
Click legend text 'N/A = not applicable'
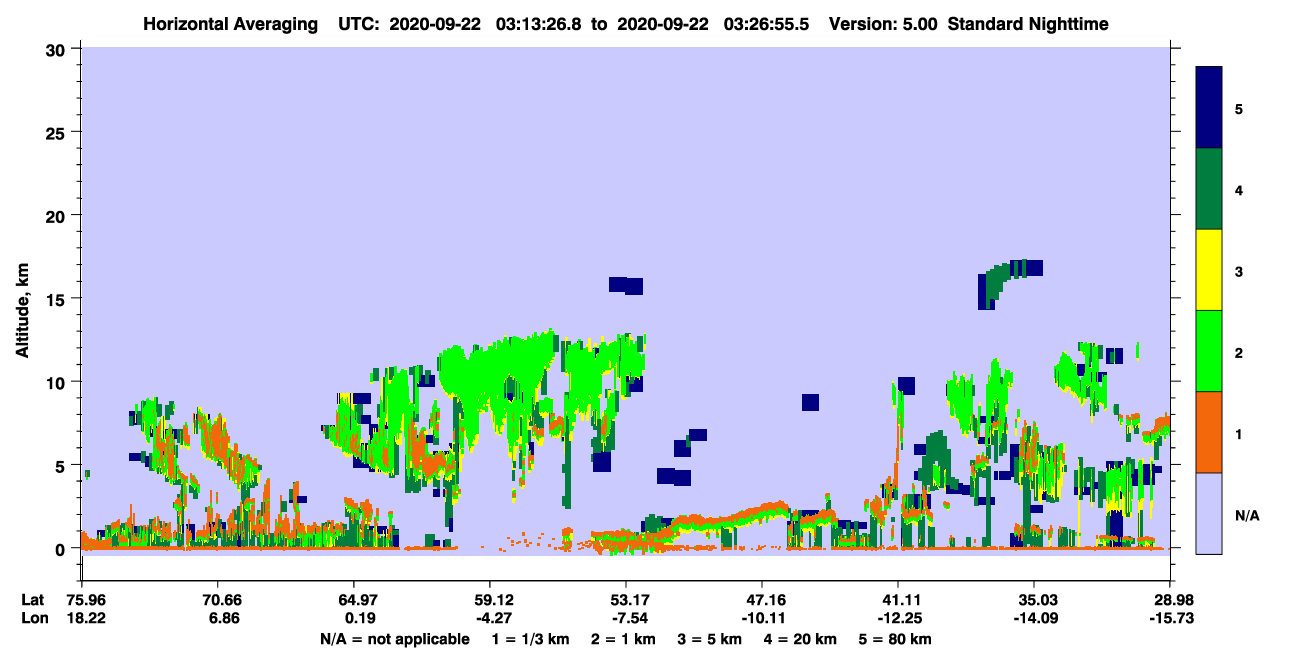pyautogui.click(x=395, y=639)
